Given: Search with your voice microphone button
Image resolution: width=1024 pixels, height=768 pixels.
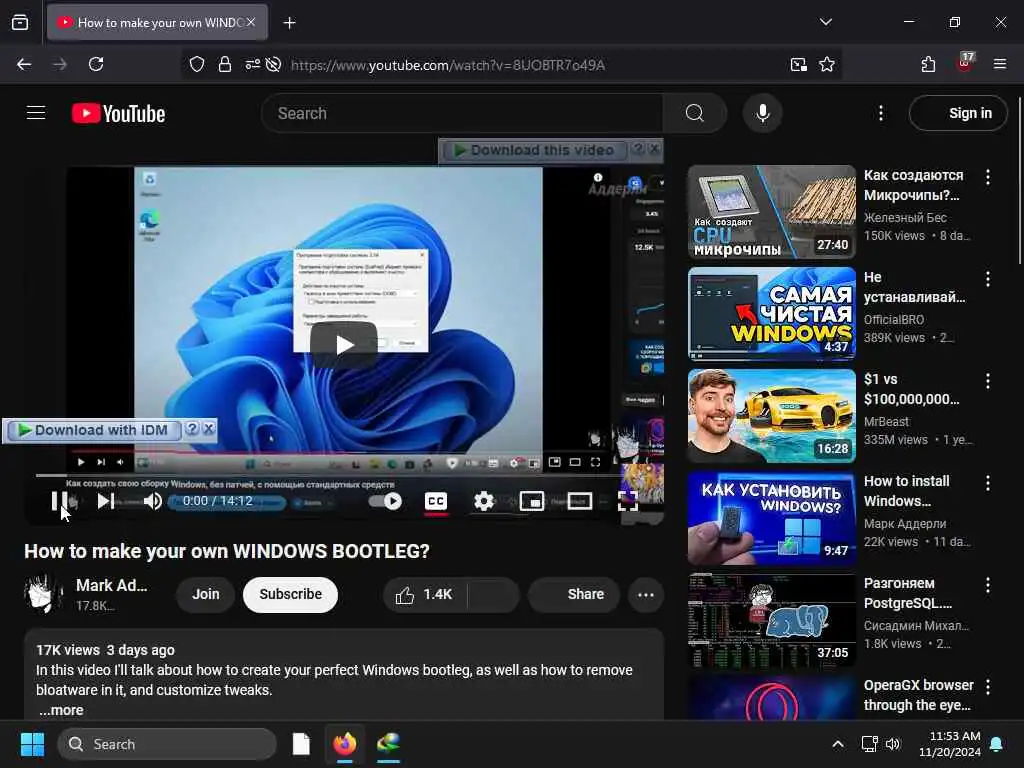Looking at the screenshot, I should 762,113.
